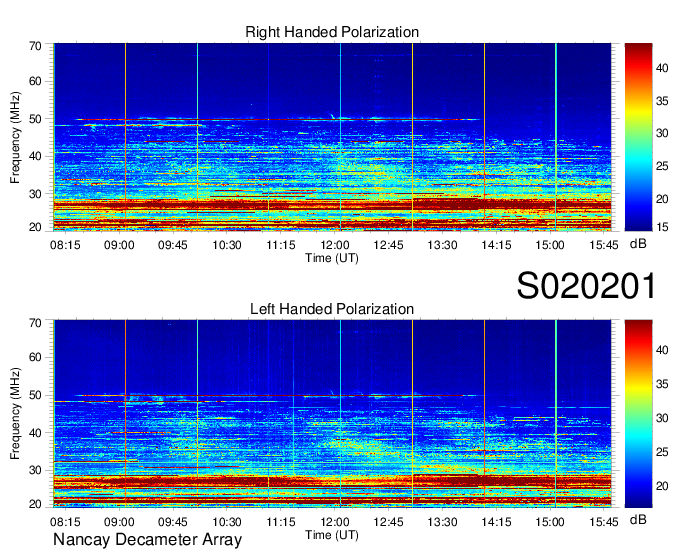Click the 15:45 tick label under Left Handed plot

[604, 522]
